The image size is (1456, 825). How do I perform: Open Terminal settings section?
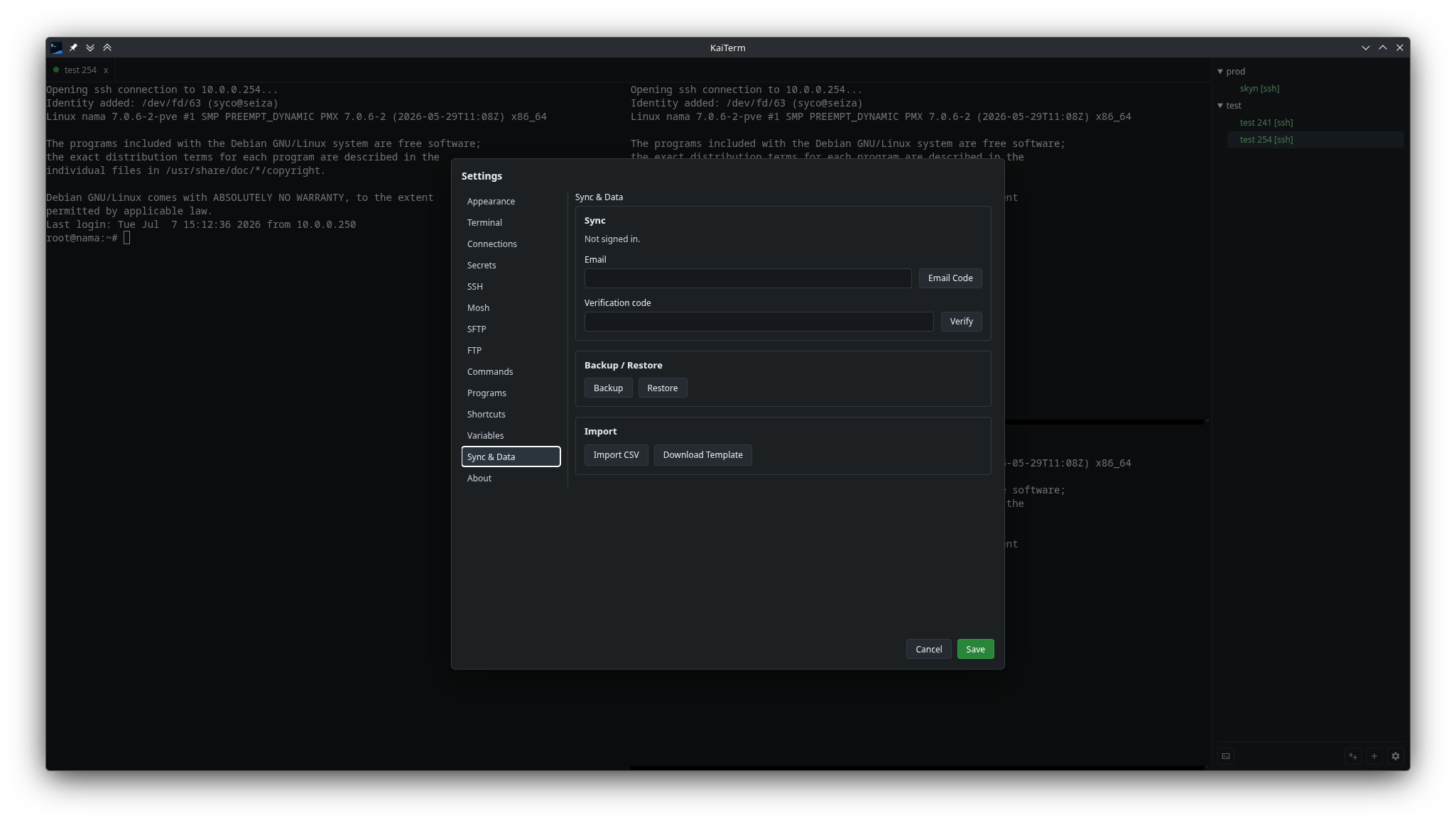click(511, 223)
